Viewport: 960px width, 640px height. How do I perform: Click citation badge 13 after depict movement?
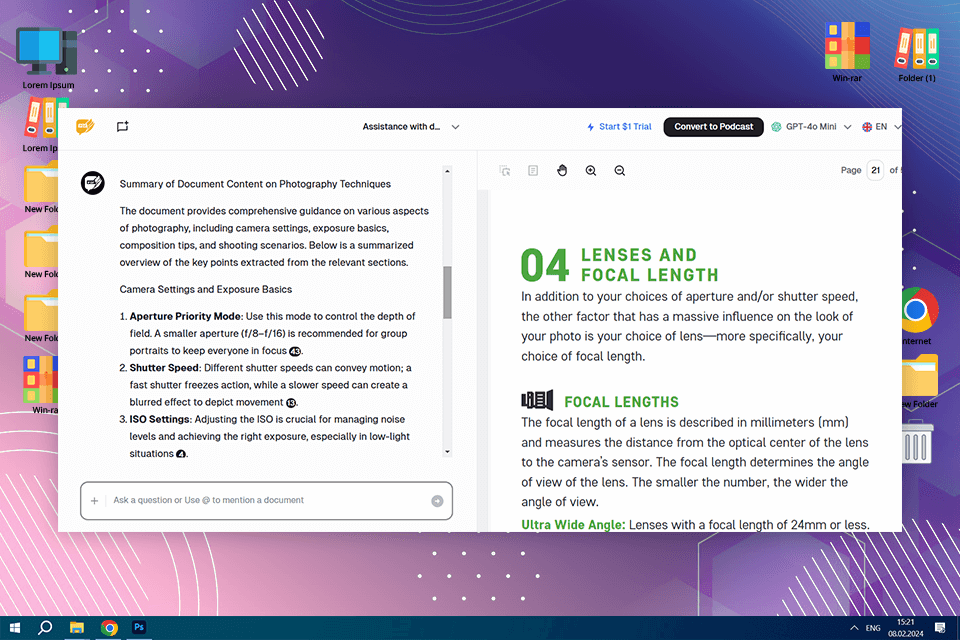click(x=291, y=402)
